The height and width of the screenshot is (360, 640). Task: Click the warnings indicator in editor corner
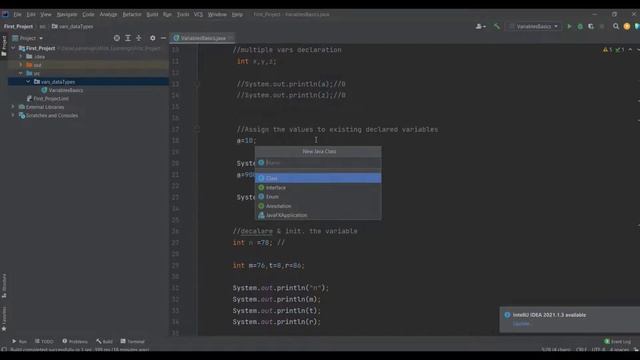[x=607, y=50]
